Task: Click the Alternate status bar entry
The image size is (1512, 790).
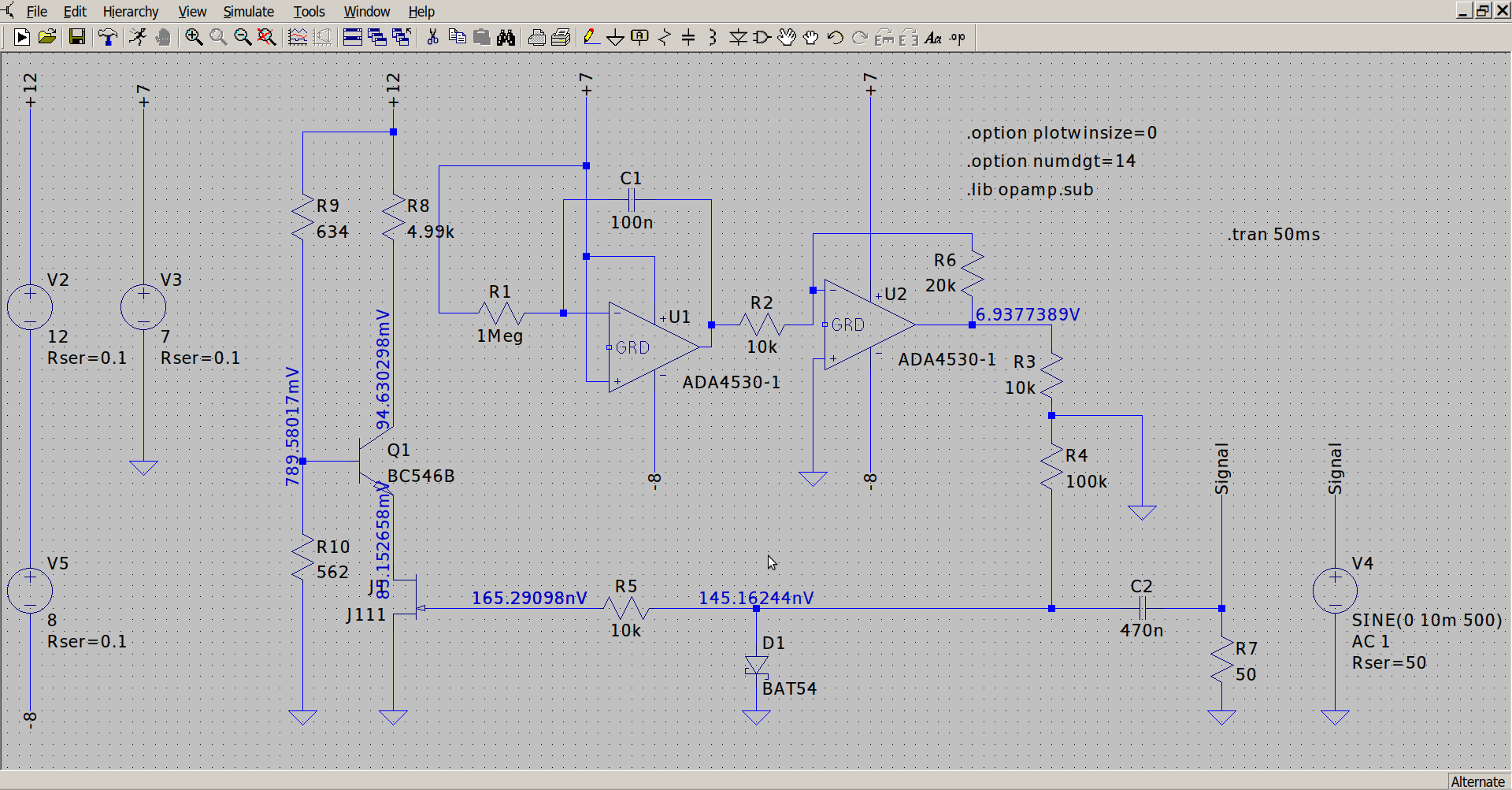Action: pos(1477,781)
